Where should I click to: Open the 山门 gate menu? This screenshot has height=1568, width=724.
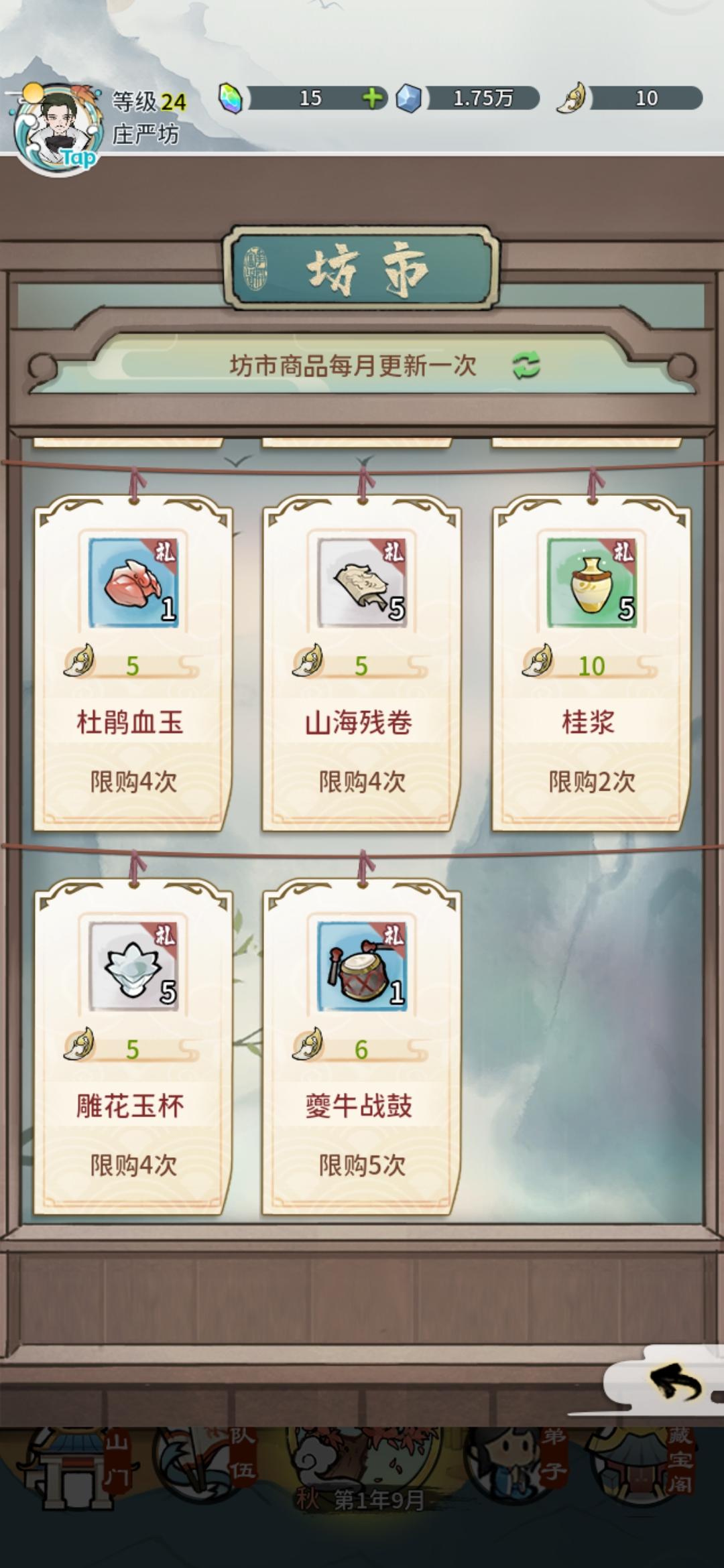pos(74,1469)
